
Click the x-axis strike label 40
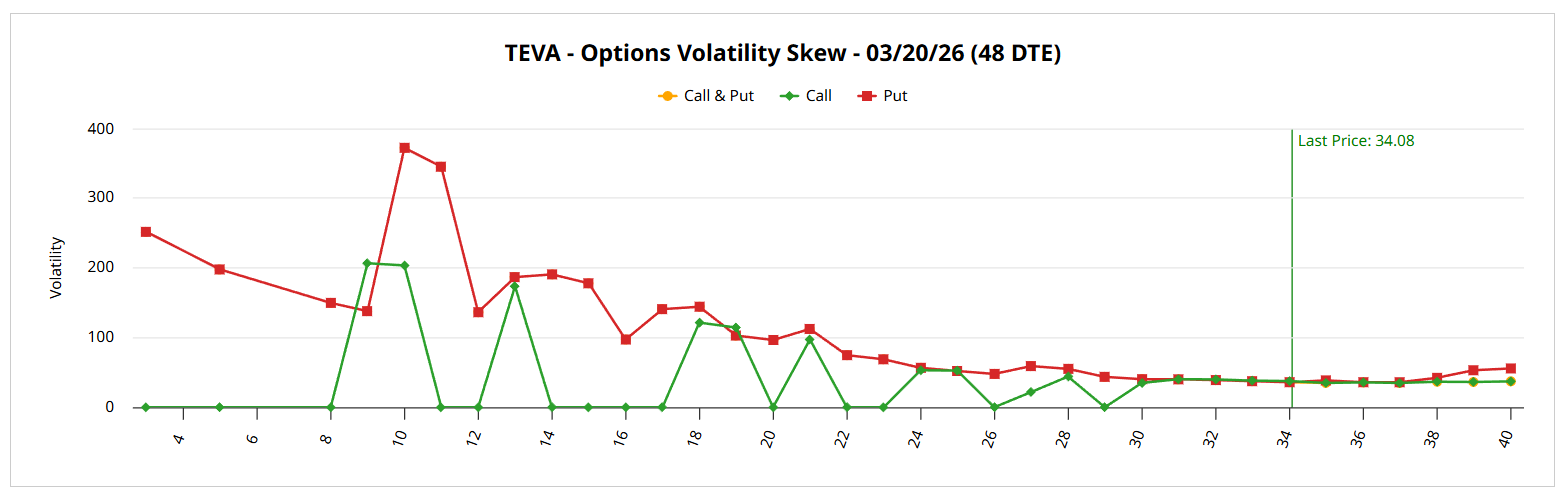coord(1505,438)
